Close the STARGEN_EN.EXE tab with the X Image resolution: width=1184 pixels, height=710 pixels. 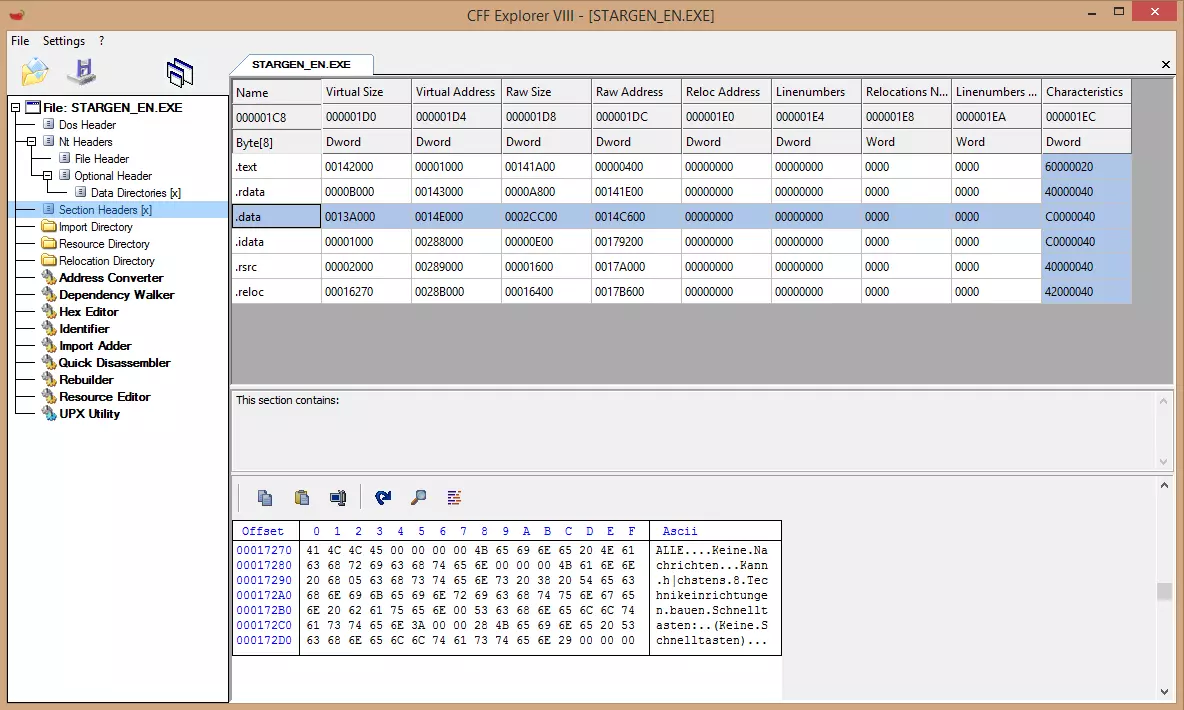[x=1165, y=65]
